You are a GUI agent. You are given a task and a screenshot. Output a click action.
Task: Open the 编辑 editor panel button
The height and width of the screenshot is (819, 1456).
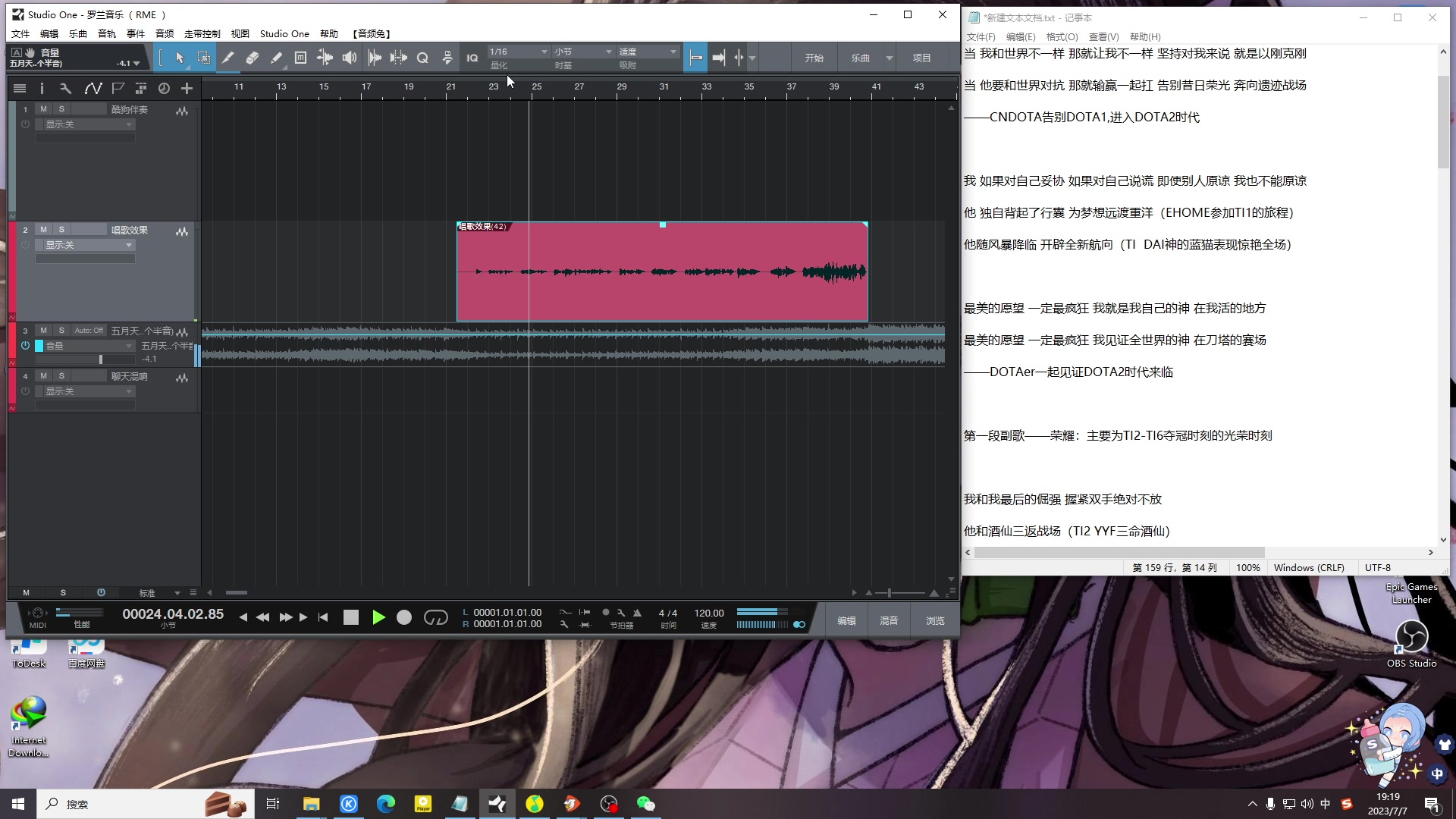point(847,620)
